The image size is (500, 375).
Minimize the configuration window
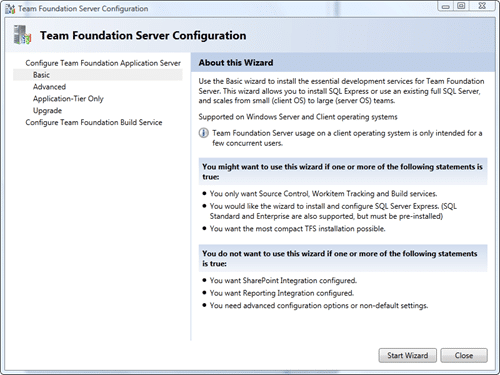[x=446, y=6]
